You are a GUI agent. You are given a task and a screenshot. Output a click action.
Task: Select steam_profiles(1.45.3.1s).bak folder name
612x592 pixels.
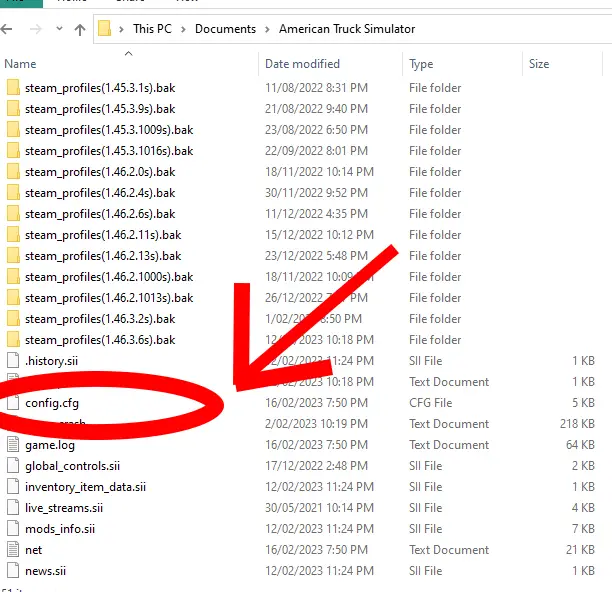100,88
